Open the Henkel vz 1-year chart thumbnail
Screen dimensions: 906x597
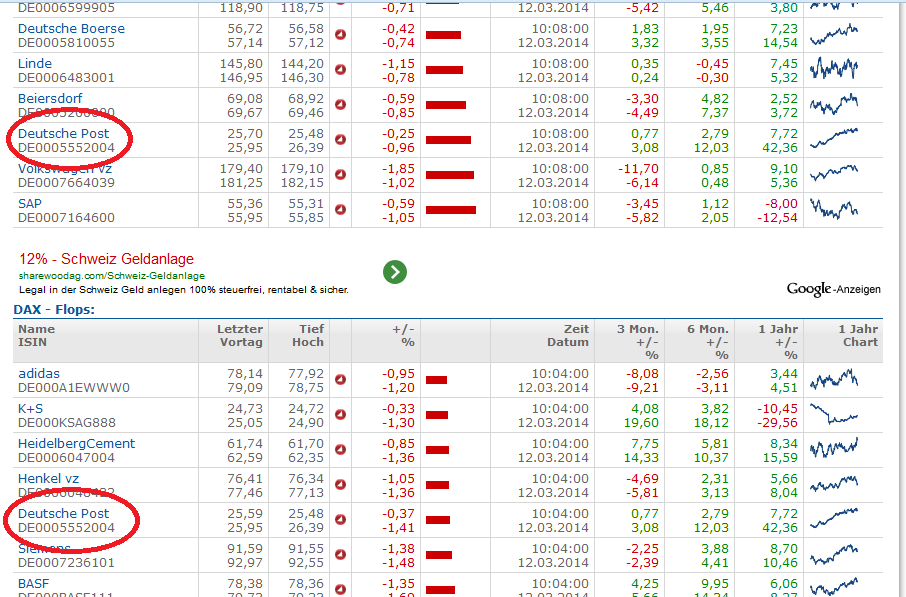point(834,484)
